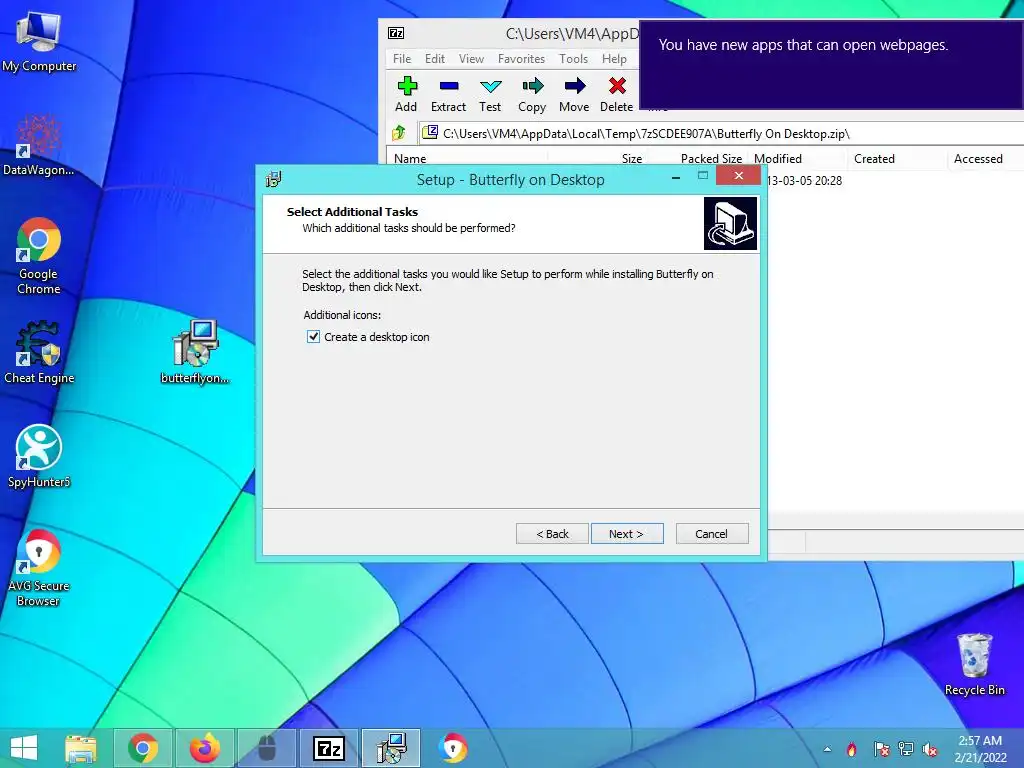Select the DataWagon desktop shortcut
Viewport: 1024px width, 768px height.
tap(39, 145)
